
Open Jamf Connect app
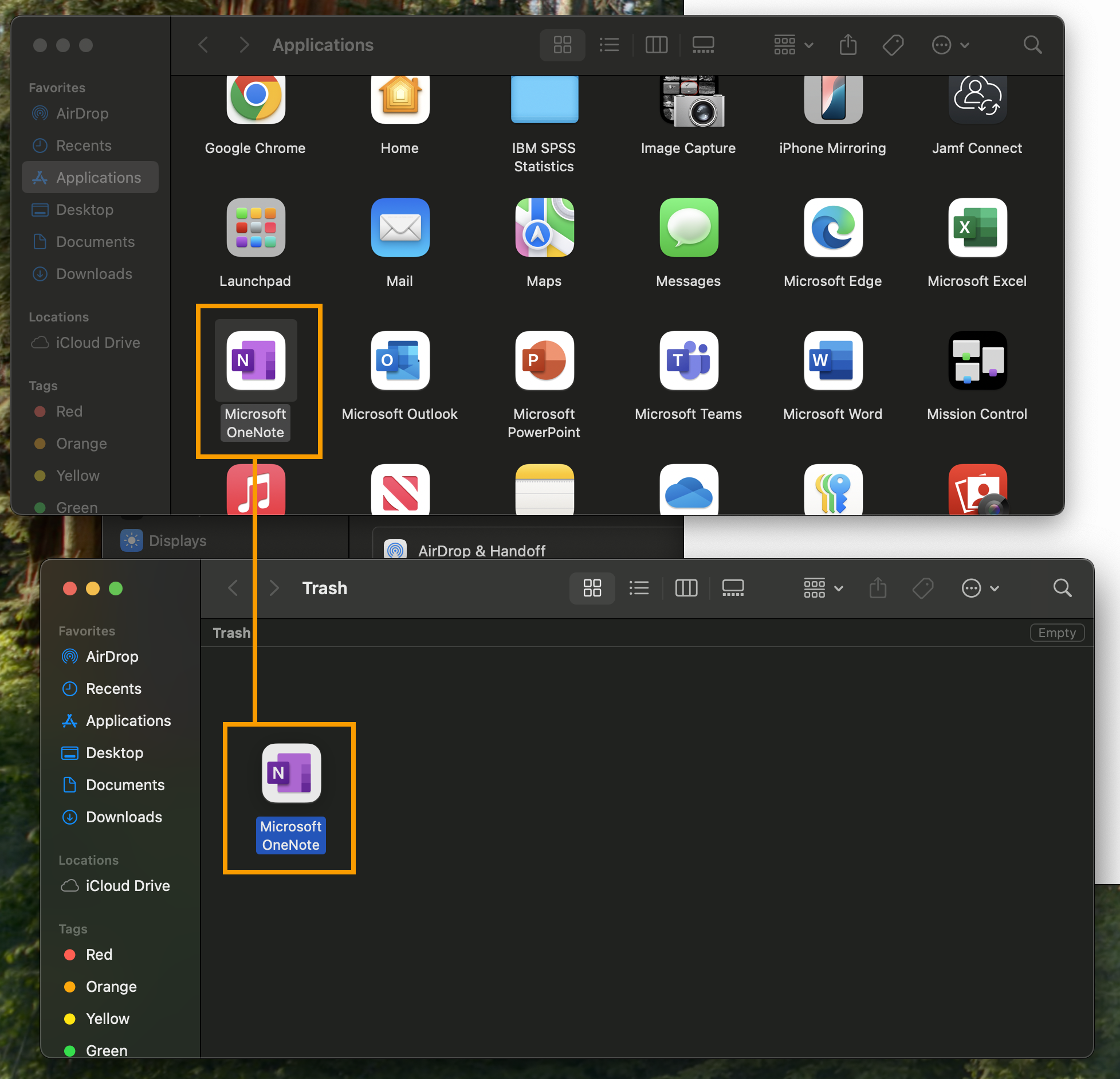tap(977, 99)
